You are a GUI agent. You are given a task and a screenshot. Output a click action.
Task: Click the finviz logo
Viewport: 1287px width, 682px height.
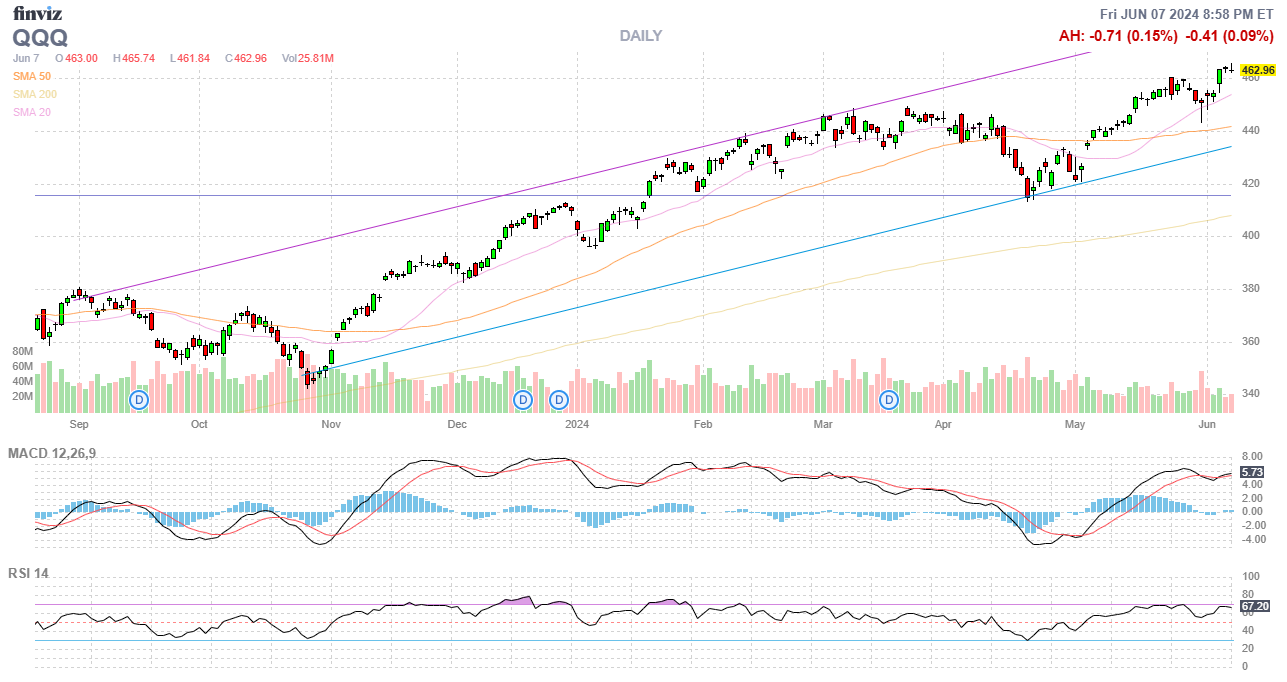pos(37,13)
